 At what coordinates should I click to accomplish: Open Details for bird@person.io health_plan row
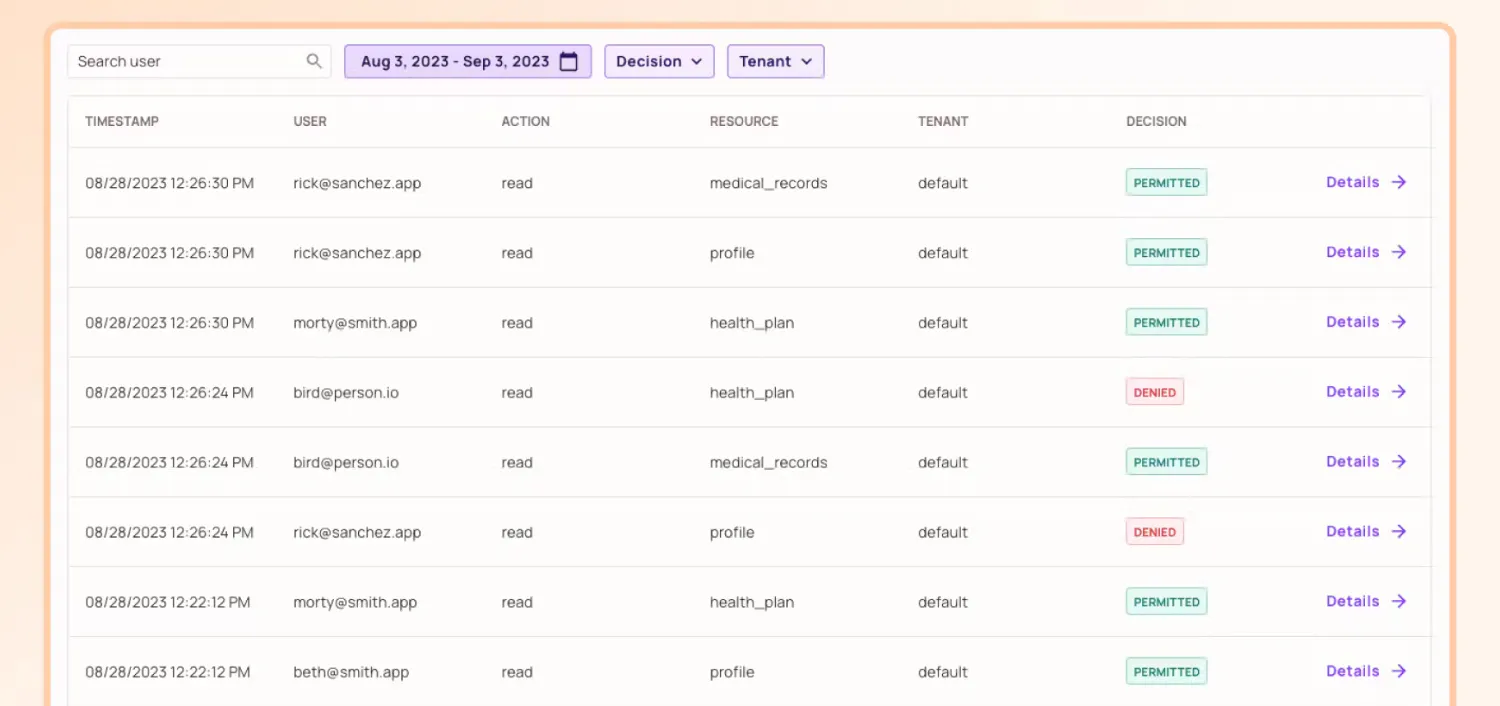pyautogui.click(x=1366, y=392)
